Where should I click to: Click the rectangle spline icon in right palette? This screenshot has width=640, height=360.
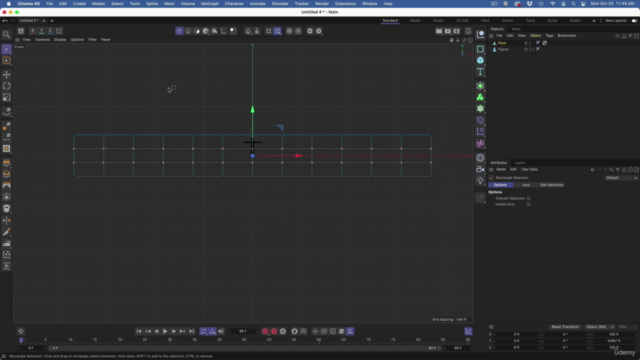(480, 49)
